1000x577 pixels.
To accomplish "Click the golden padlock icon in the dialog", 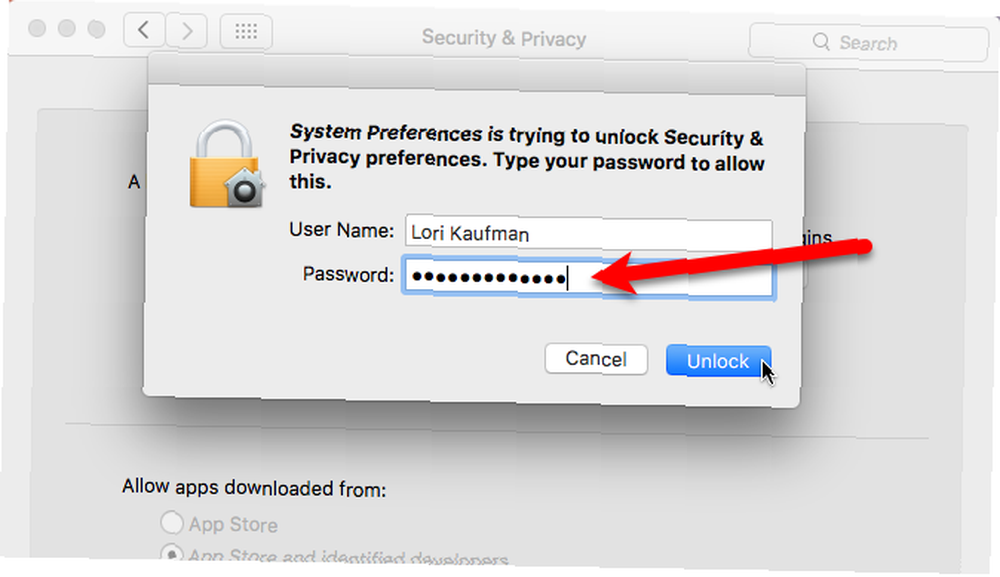I will click(227, 164).
